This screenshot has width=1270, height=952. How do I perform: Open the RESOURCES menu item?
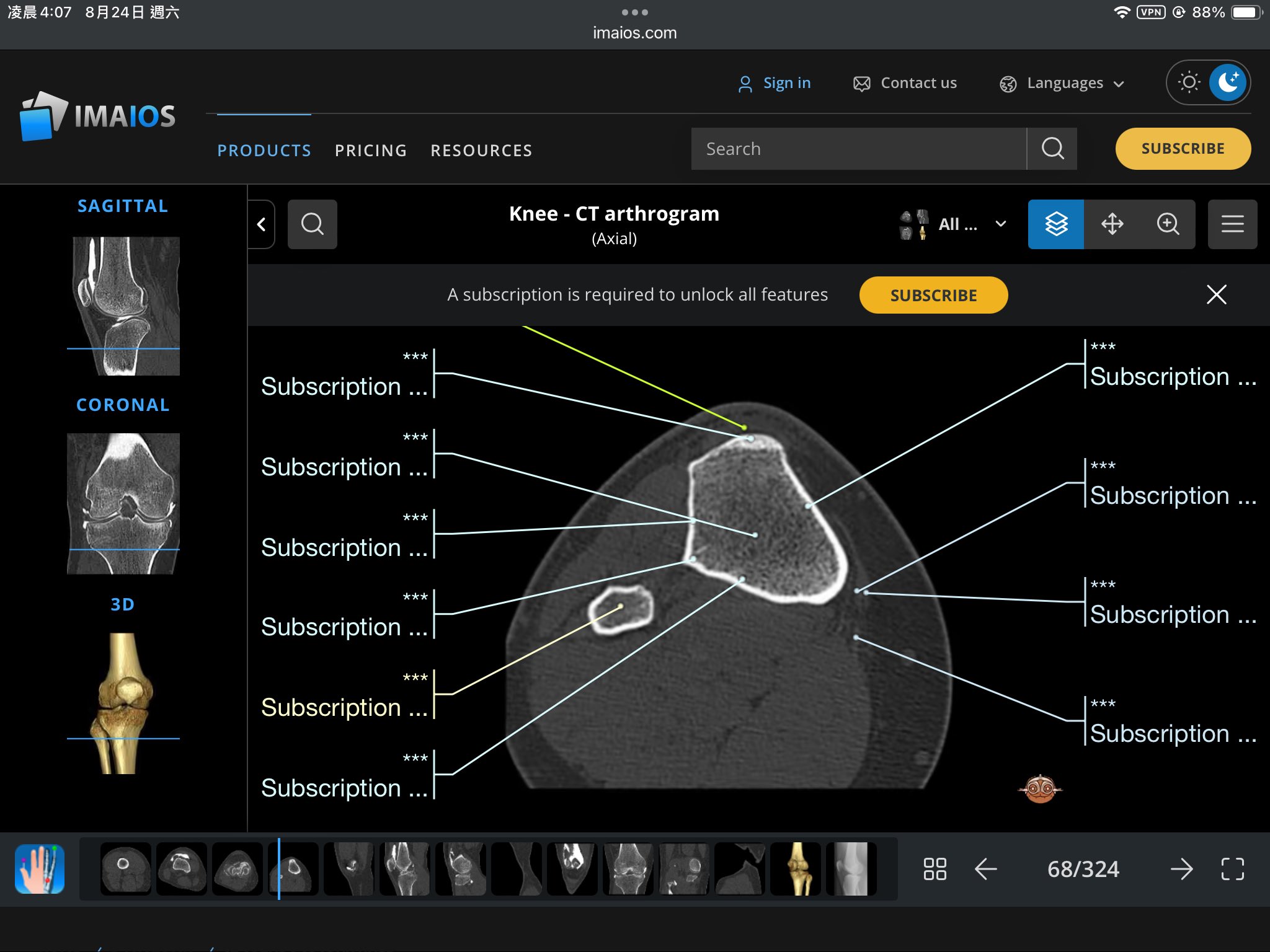[481, 151]
